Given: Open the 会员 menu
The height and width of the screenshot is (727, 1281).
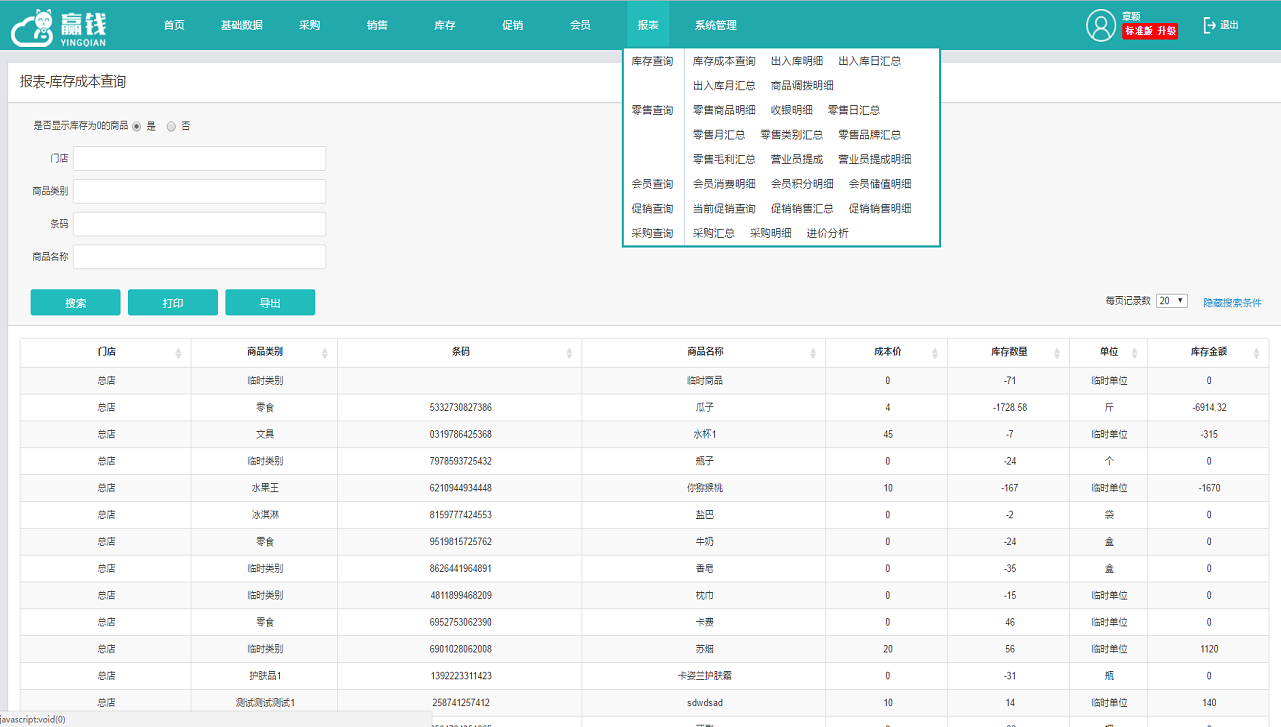Looking at the screenshot, I should 580,25.
